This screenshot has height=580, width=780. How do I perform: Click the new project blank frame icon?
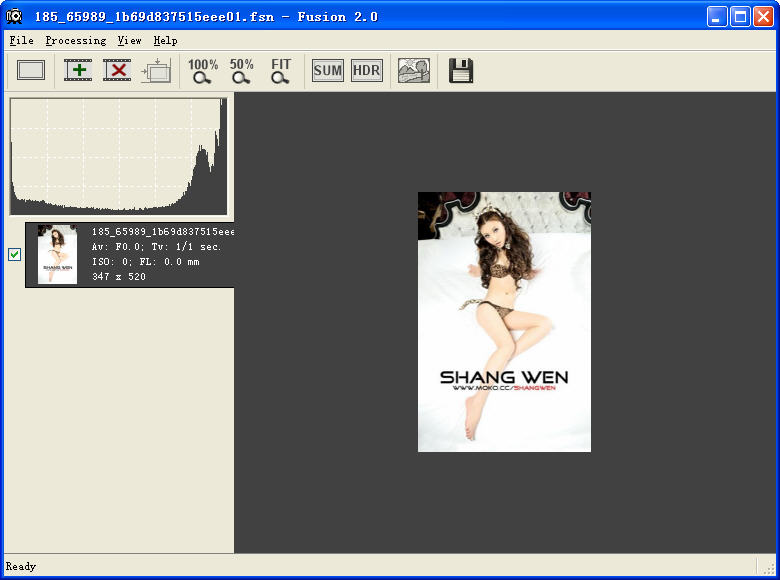[31, 70]
